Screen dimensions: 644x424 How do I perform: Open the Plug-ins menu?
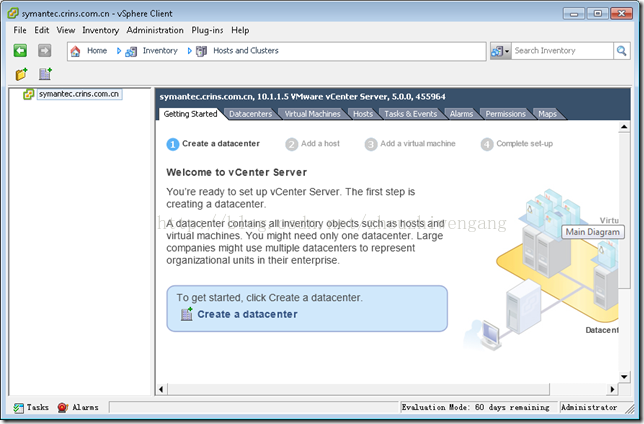point(207,30)
